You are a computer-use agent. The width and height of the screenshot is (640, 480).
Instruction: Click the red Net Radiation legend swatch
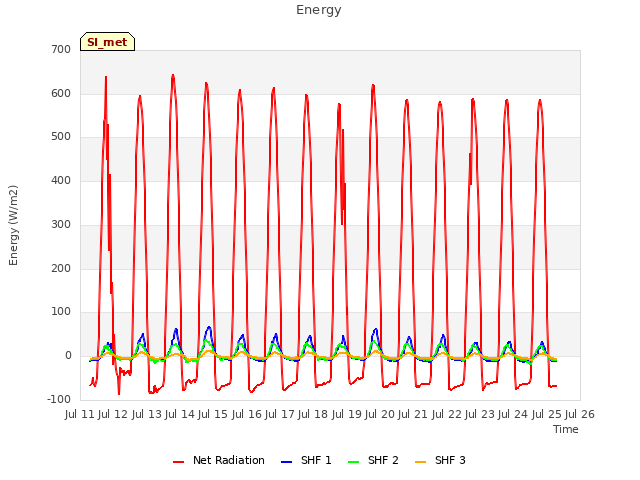pos(178,462)
